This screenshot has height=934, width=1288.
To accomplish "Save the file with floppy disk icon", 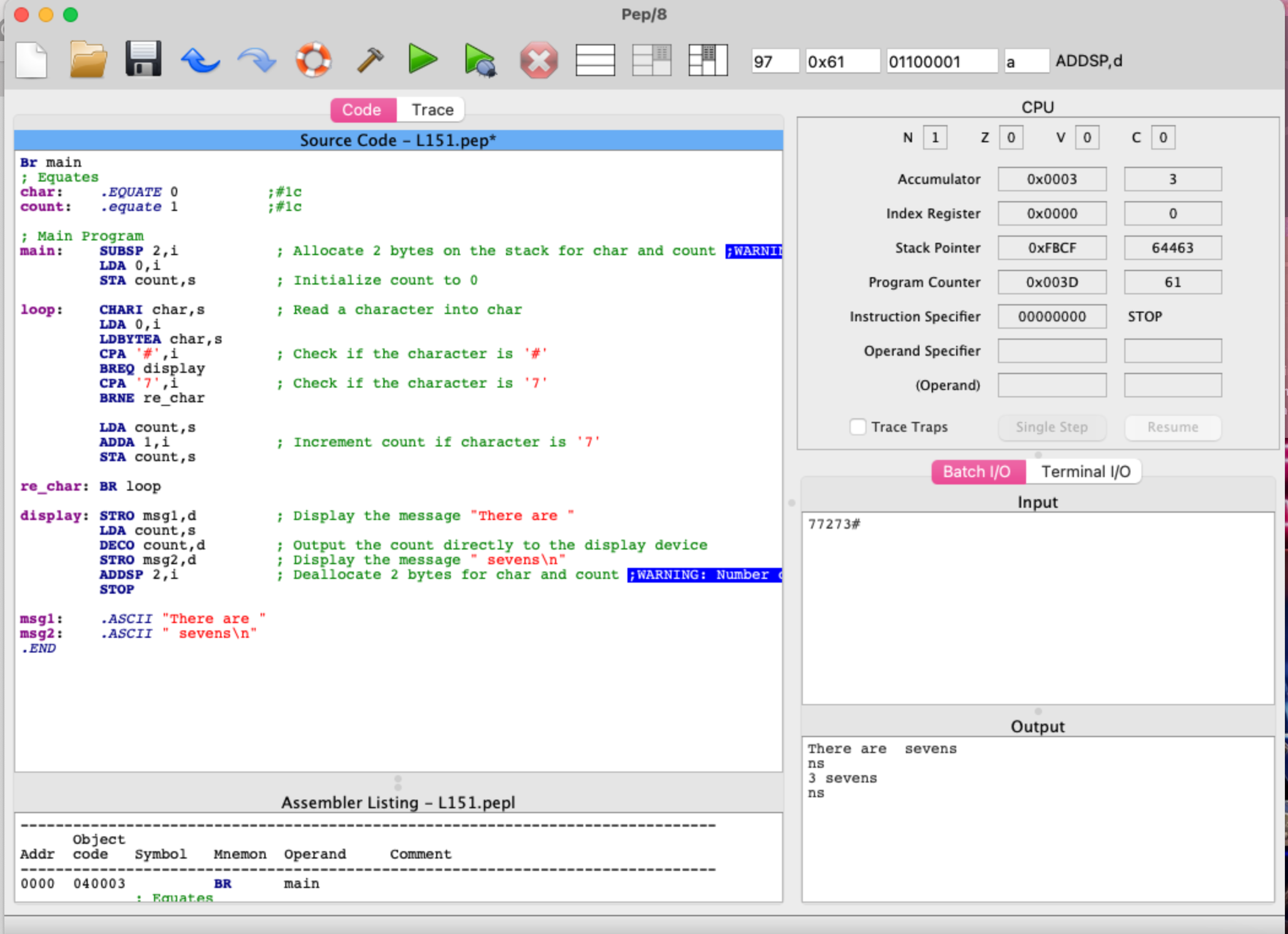I will (143, 60).
